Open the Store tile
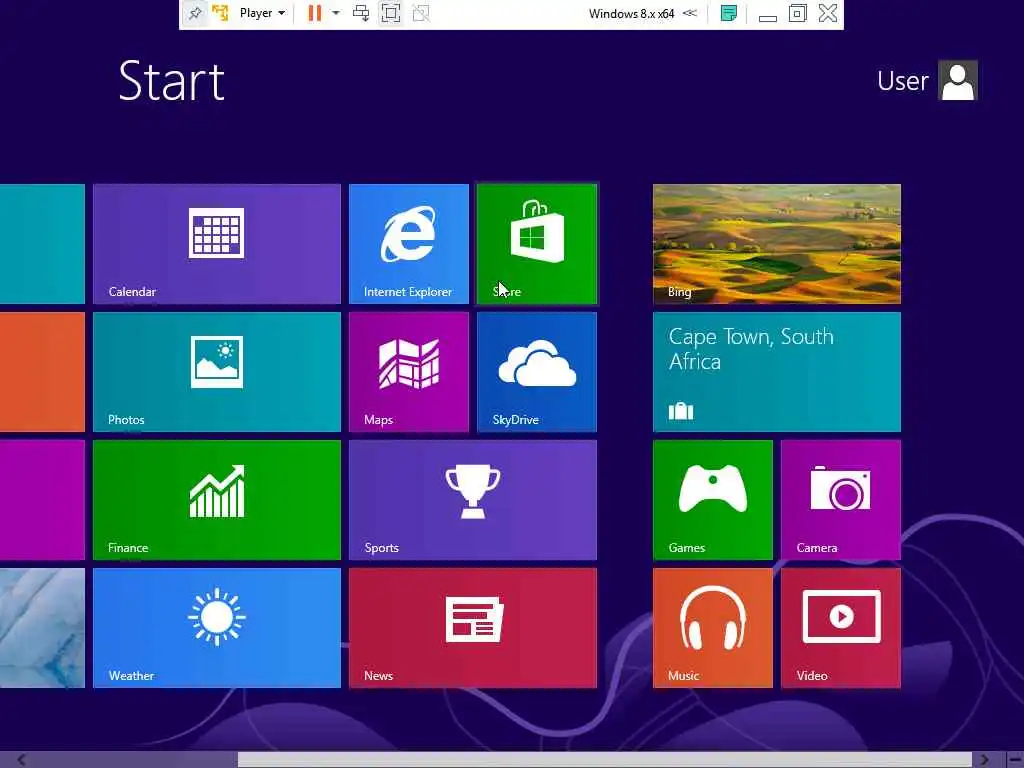 537,244
